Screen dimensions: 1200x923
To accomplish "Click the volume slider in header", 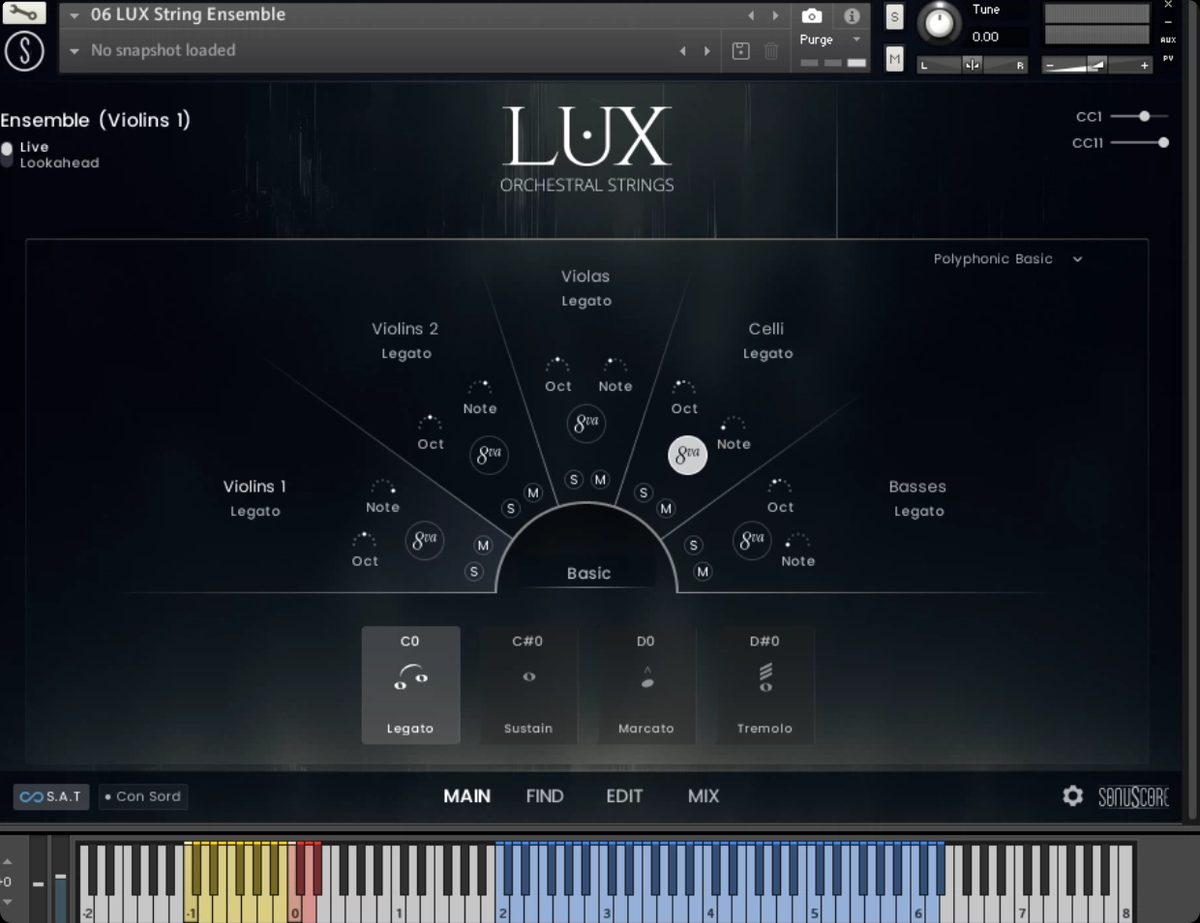I will (x=1097, y=65).
